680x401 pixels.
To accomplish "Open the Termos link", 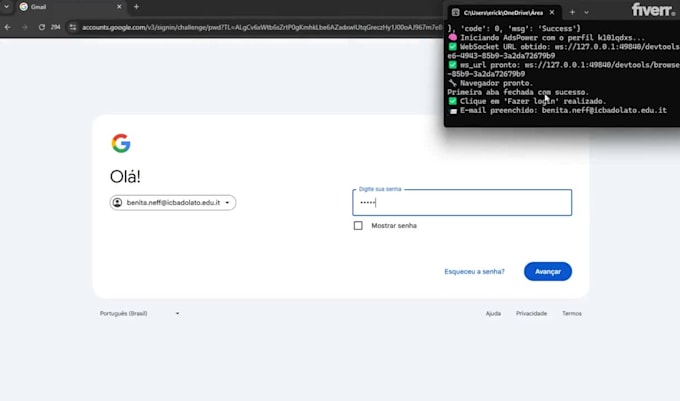I will coord(572,313).
